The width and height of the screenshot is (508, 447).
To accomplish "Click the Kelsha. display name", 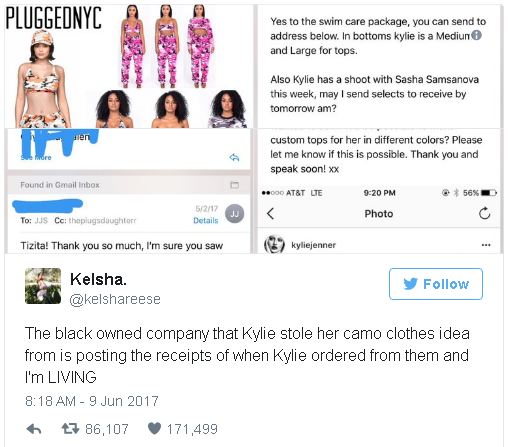I will pos(98,279).
